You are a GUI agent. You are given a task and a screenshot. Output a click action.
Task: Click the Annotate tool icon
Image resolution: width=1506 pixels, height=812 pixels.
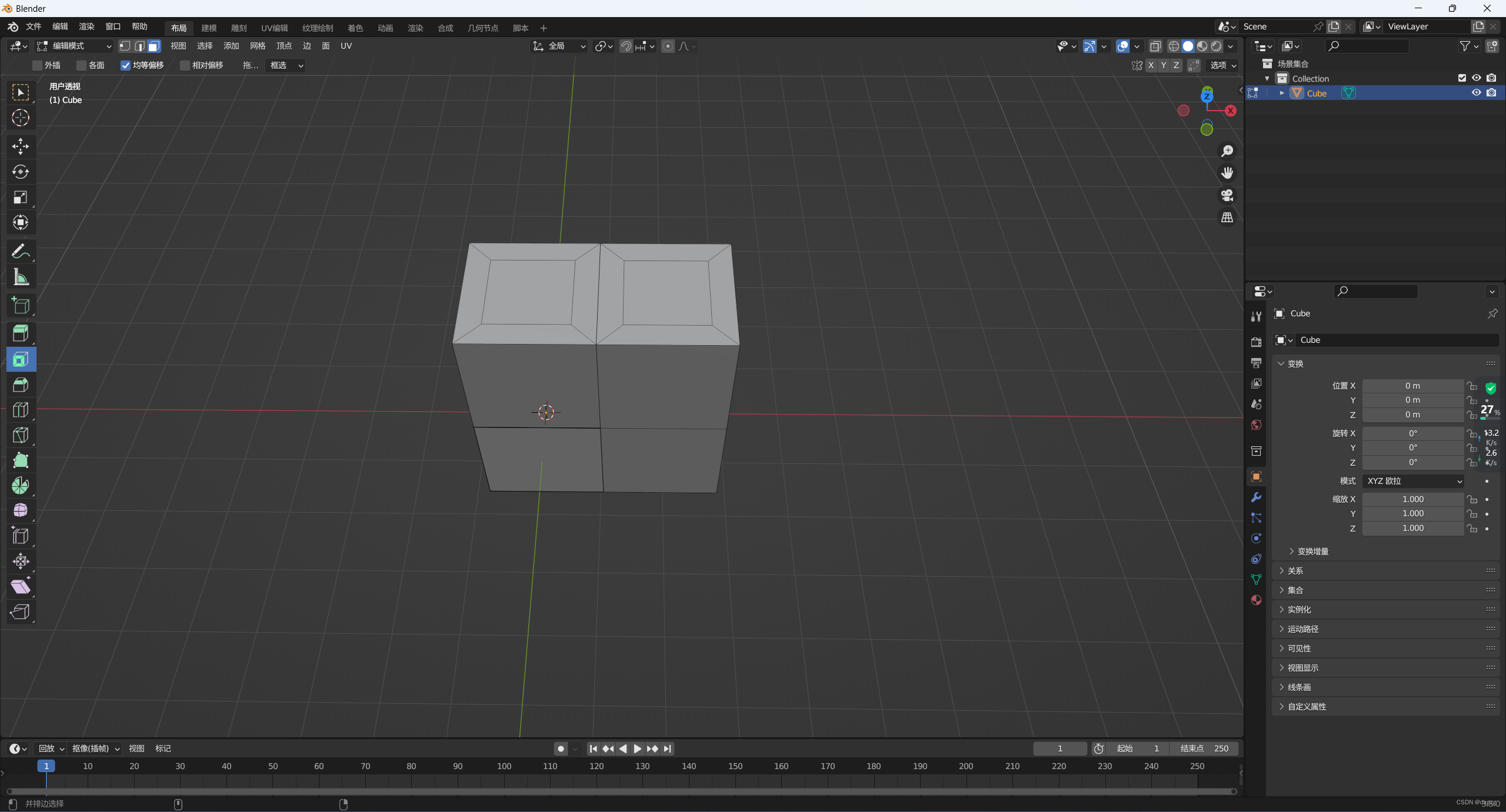(x=20, y=252)
